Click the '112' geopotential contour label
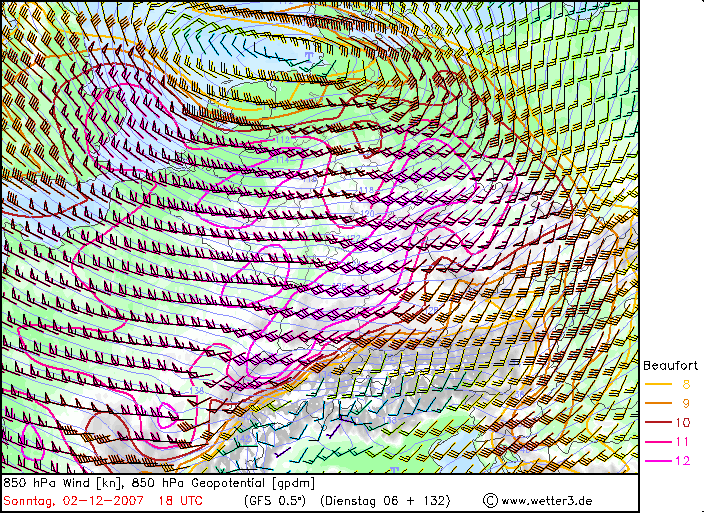 click(x=283, y=140)
